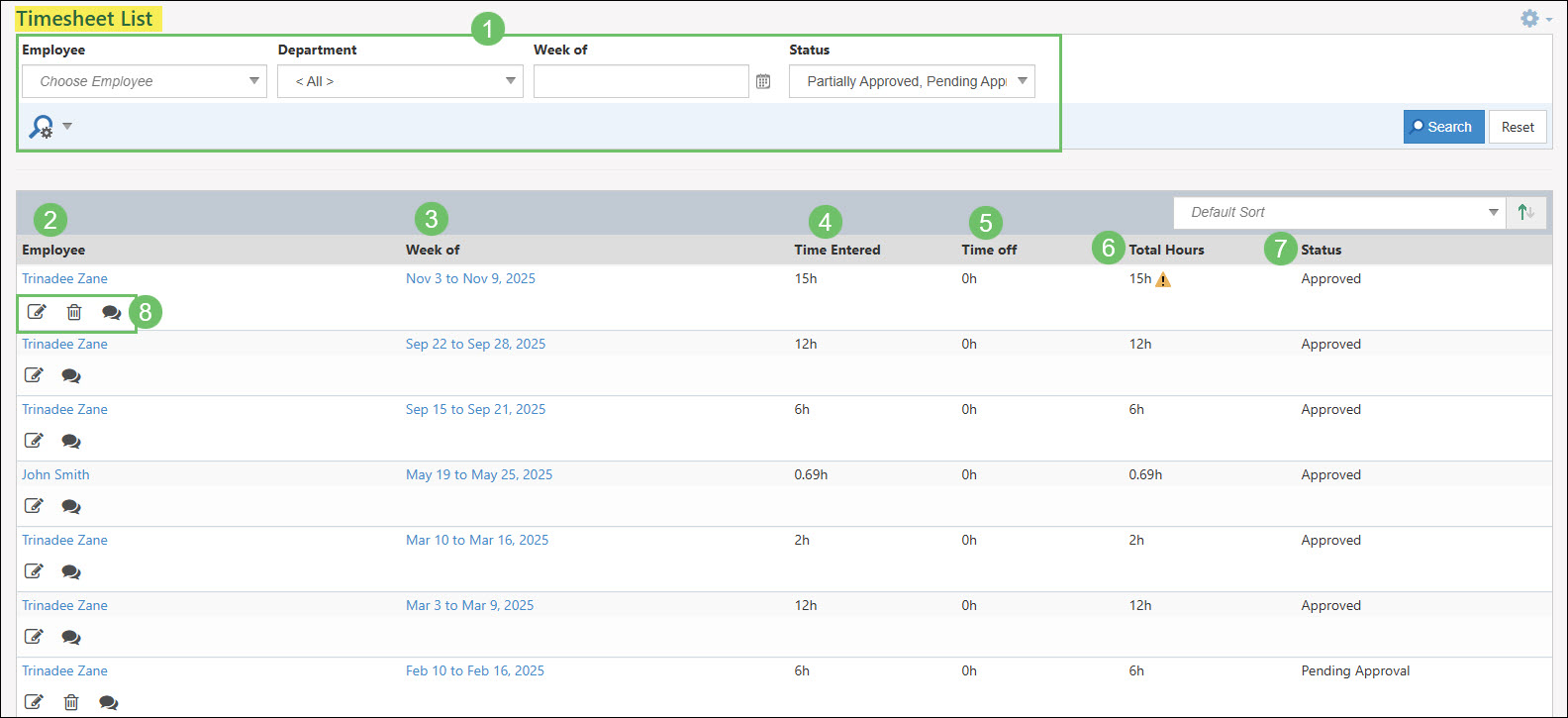The width and height of the screenshot is (1568, 718).
Task: Open the Status filter dropdown
Action: tap(912, 81)
